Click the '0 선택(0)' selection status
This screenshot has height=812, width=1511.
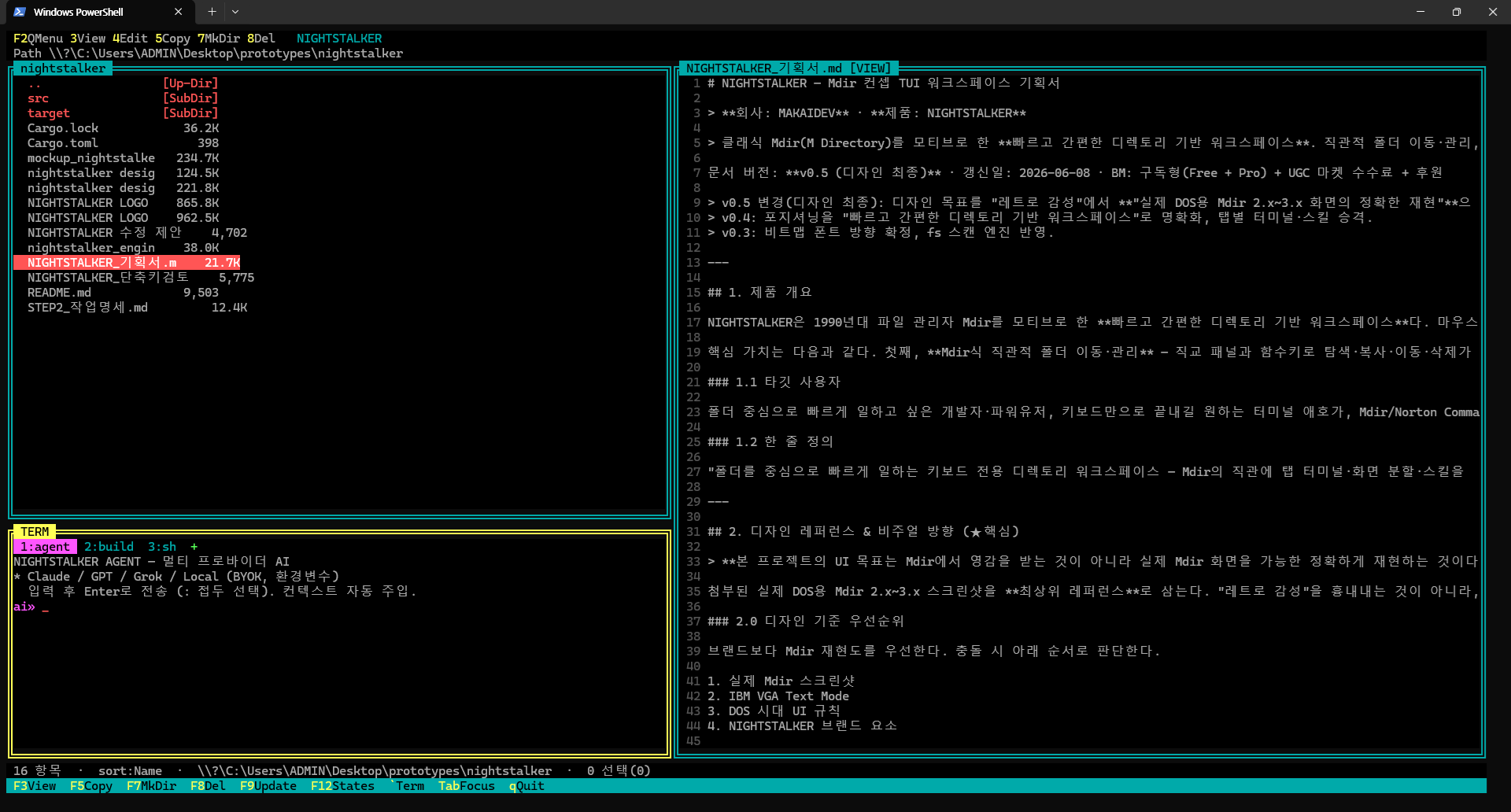(x=619, y=771)
